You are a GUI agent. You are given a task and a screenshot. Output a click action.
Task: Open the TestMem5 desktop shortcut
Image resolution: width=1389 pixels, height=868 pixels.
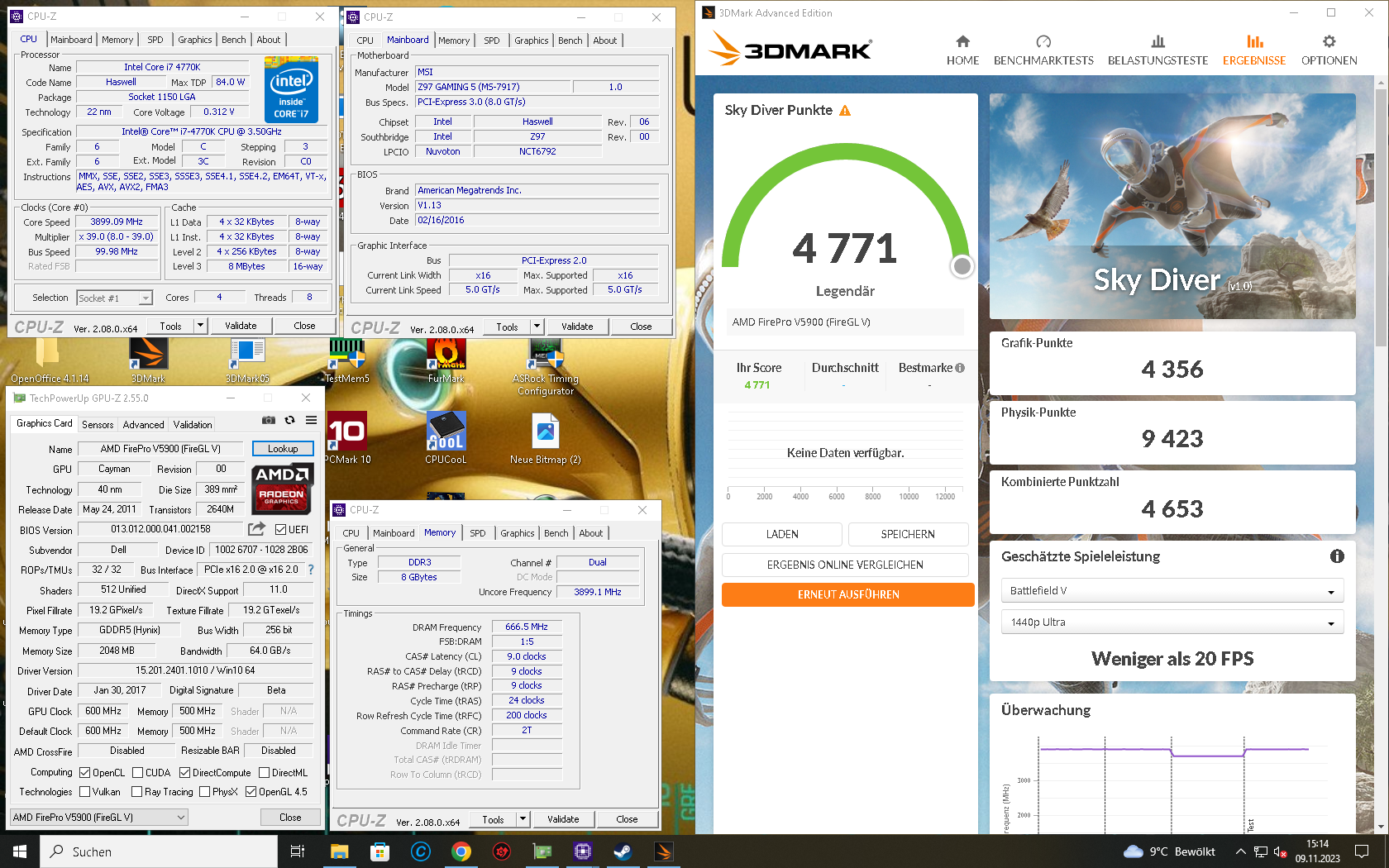click(347, 360)
